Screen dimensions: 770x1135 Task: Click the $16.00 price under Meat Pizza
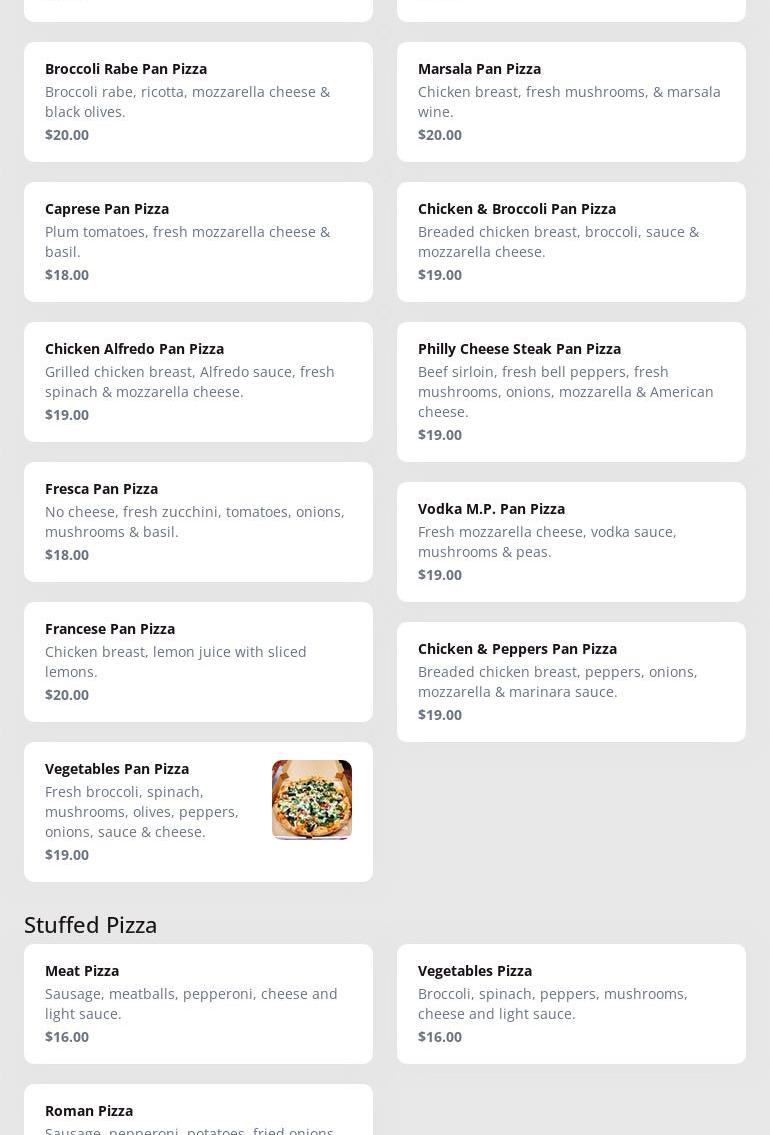coord(67,1036)
